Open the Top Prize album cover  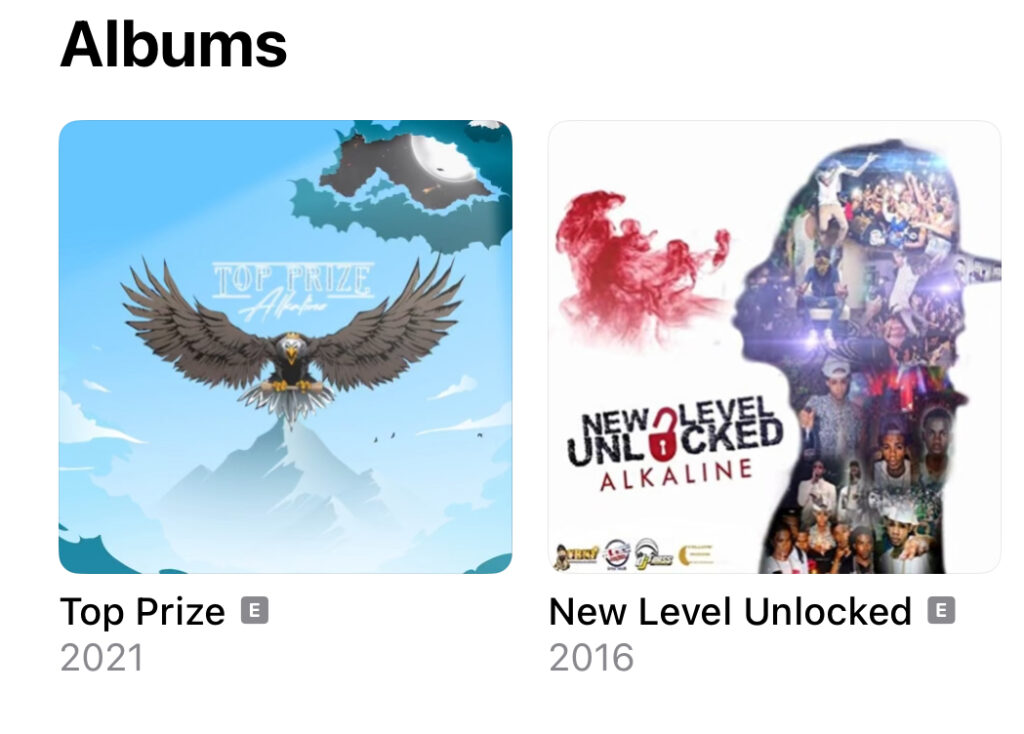(x=285, y=347)
